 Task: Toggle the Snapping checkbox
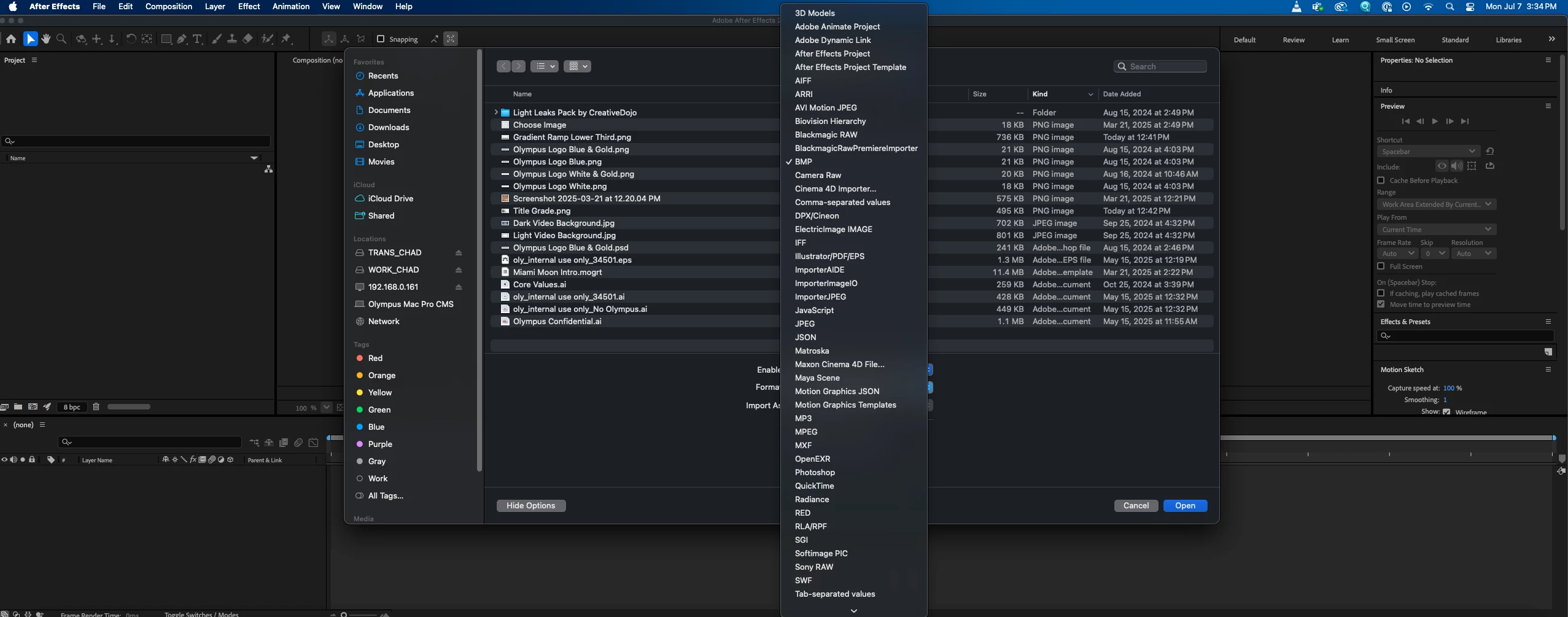[381, 39]
